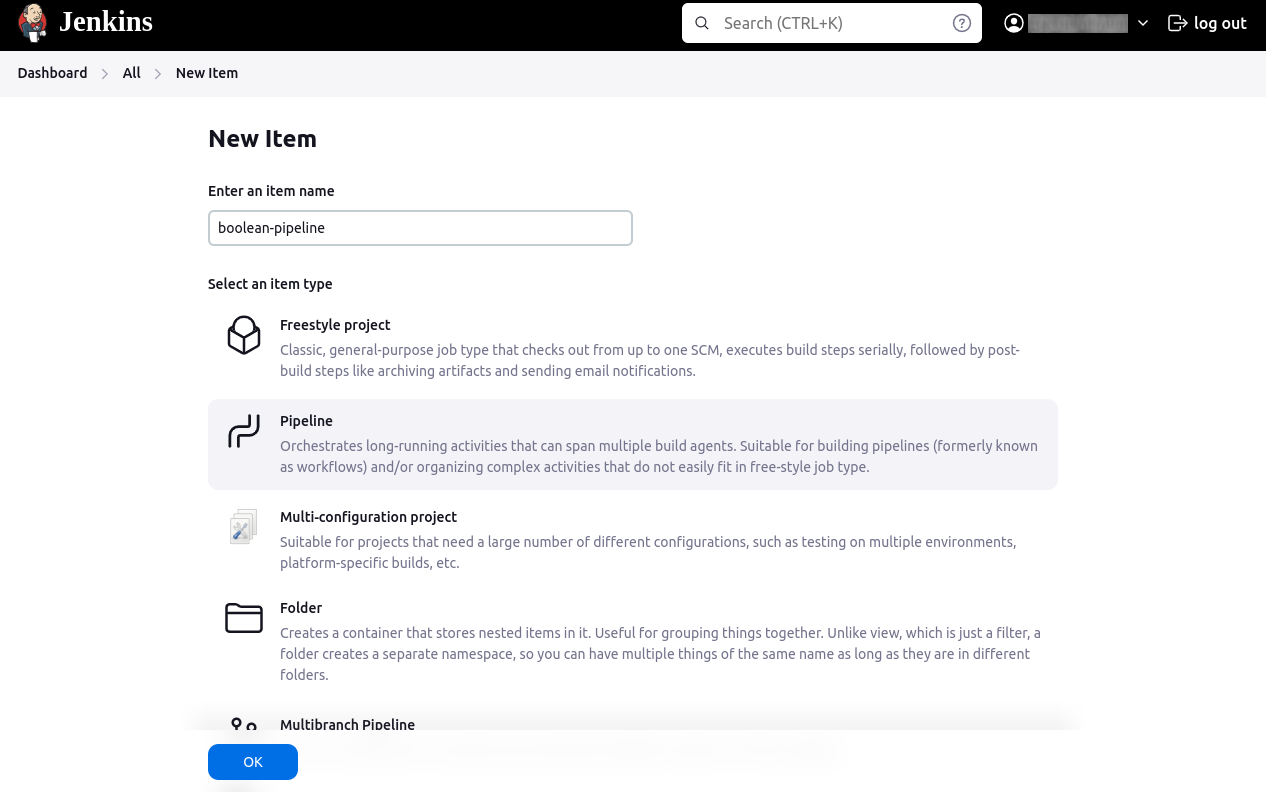Click the Pipeline description text
1266x792 pixels.
tap(659, 456)
